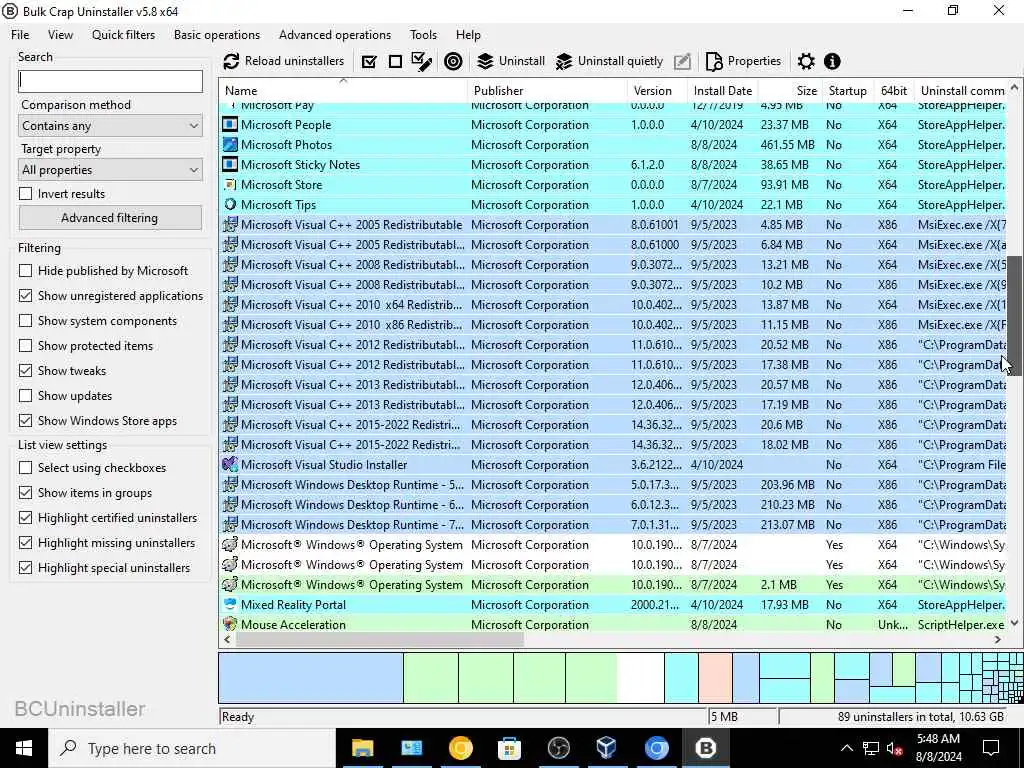This screenshot has width=1024, height=768.
Task: Click the Reload uninstallers refresh icon
Action: tap(231, 61)
